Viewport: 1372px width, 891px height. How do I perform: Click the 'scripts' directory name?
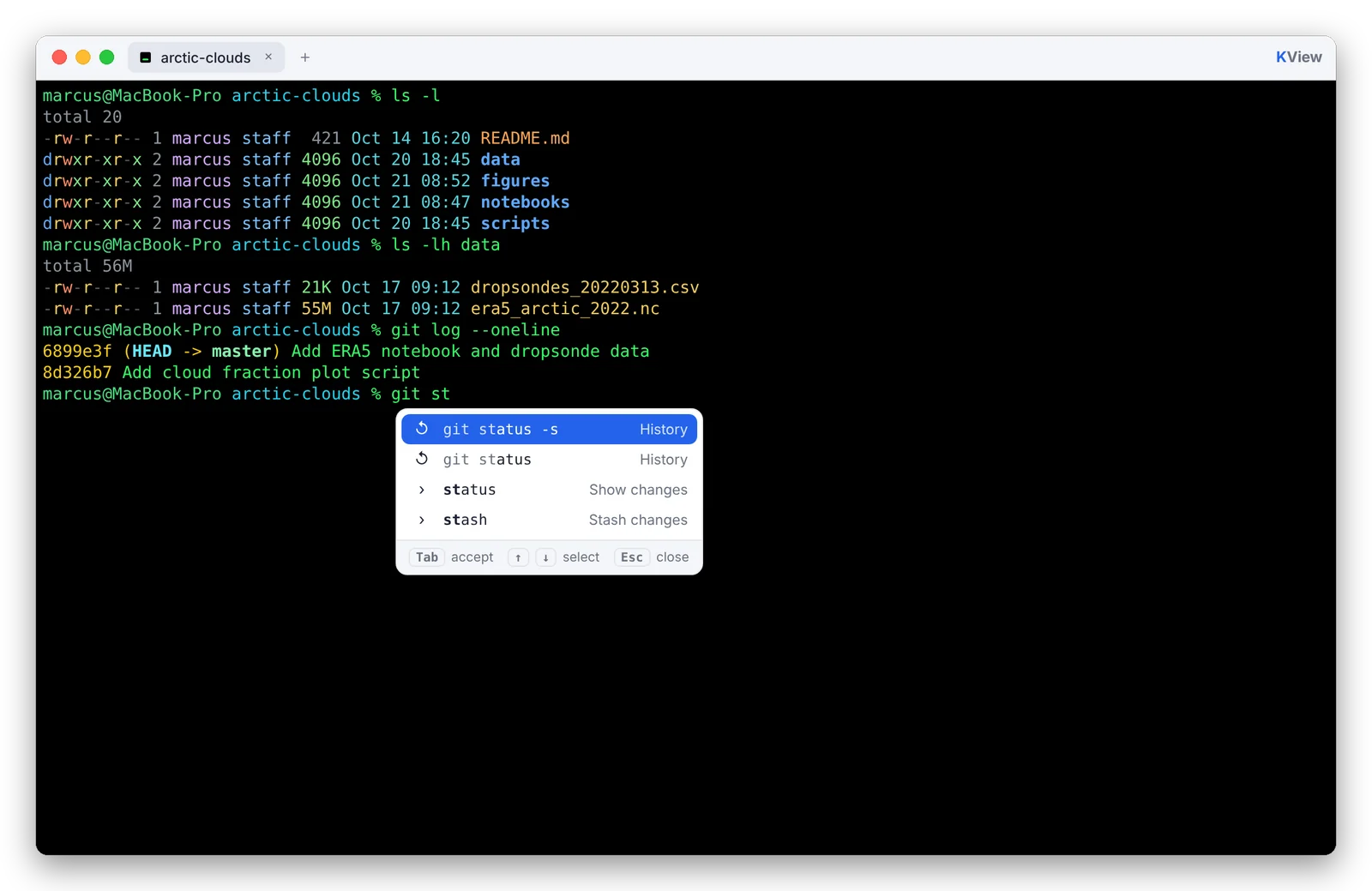coord(515,223)
